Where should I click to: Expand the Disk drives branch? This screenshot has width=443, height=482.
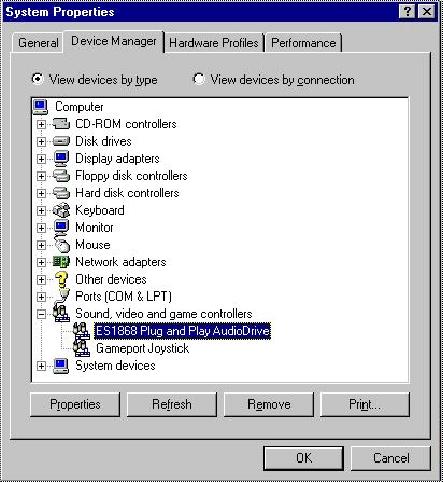point(41,142)
